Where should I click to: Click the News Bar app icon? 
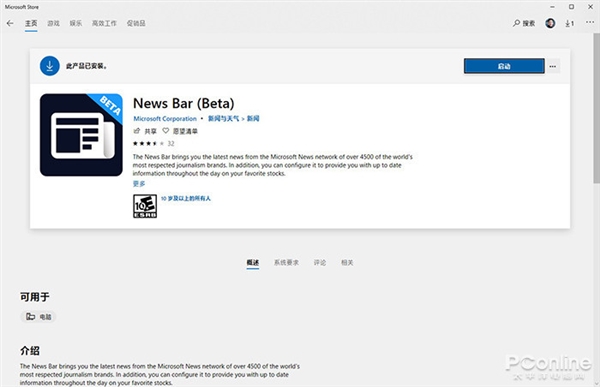[81, 135]
